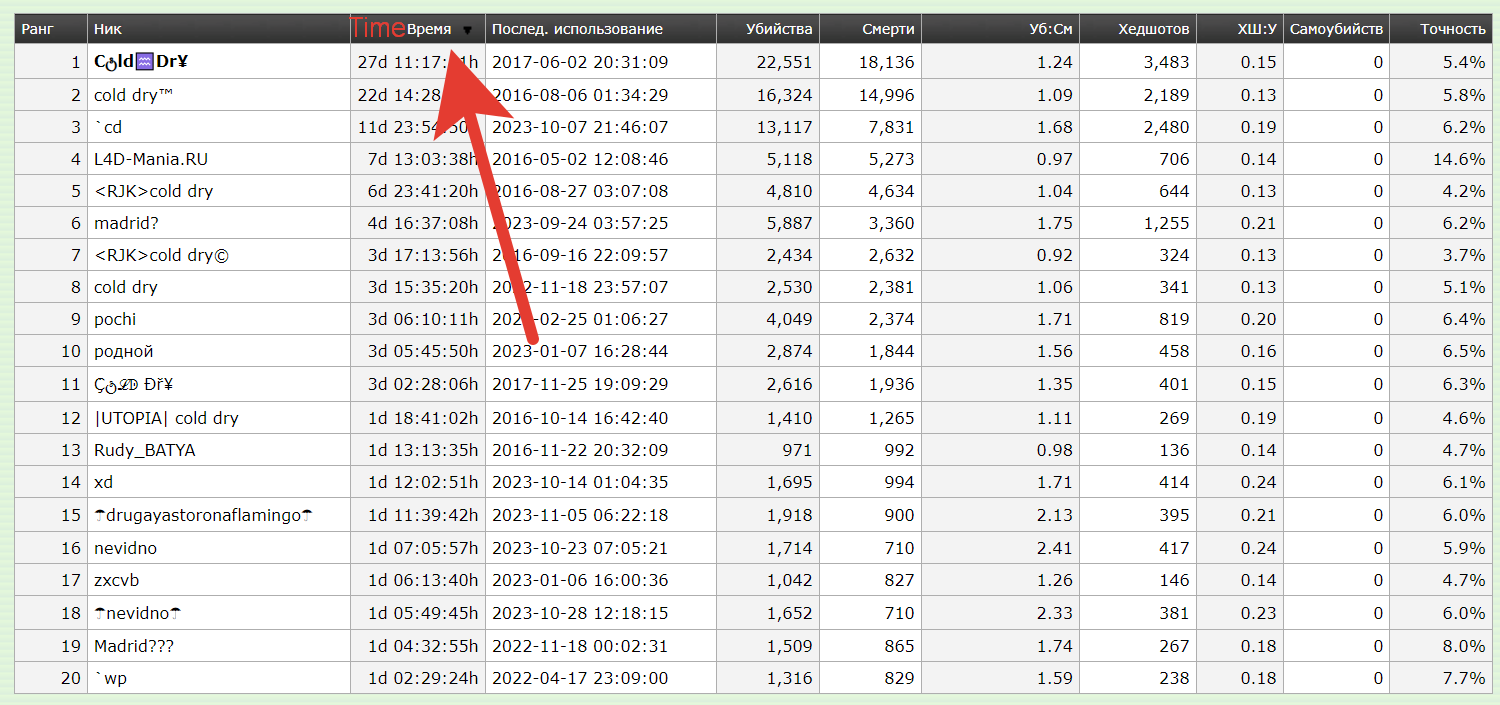Click the Самоубийств column header
Screen dimensions: 1500x705
[x=1336, y=29]
